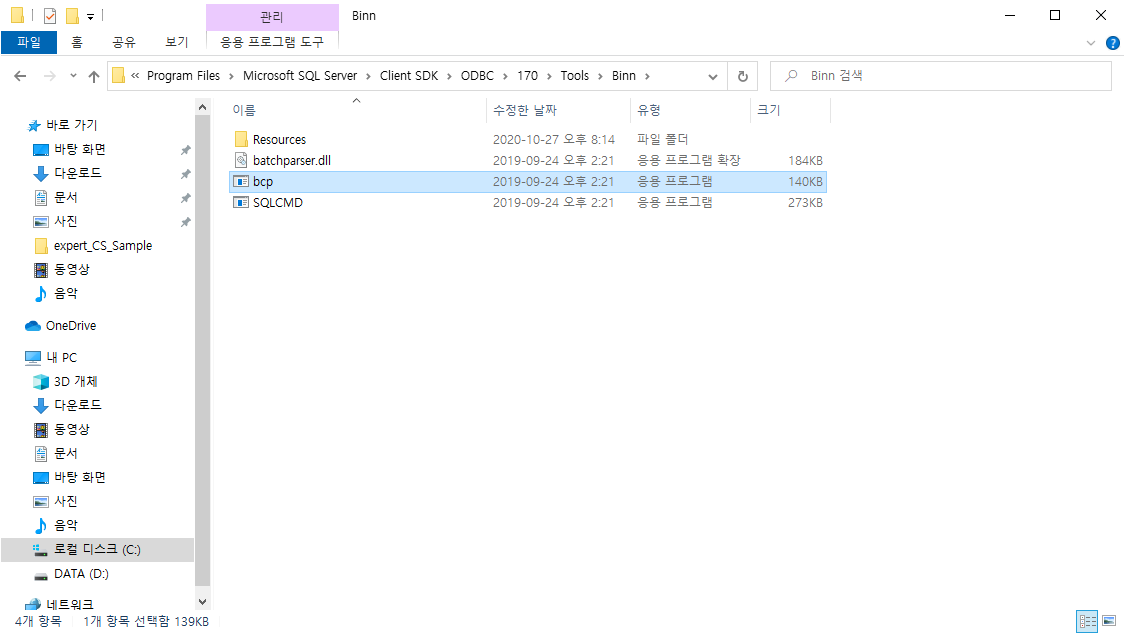
Task: Click Program Files in the address path
Action: pos(184,76)
